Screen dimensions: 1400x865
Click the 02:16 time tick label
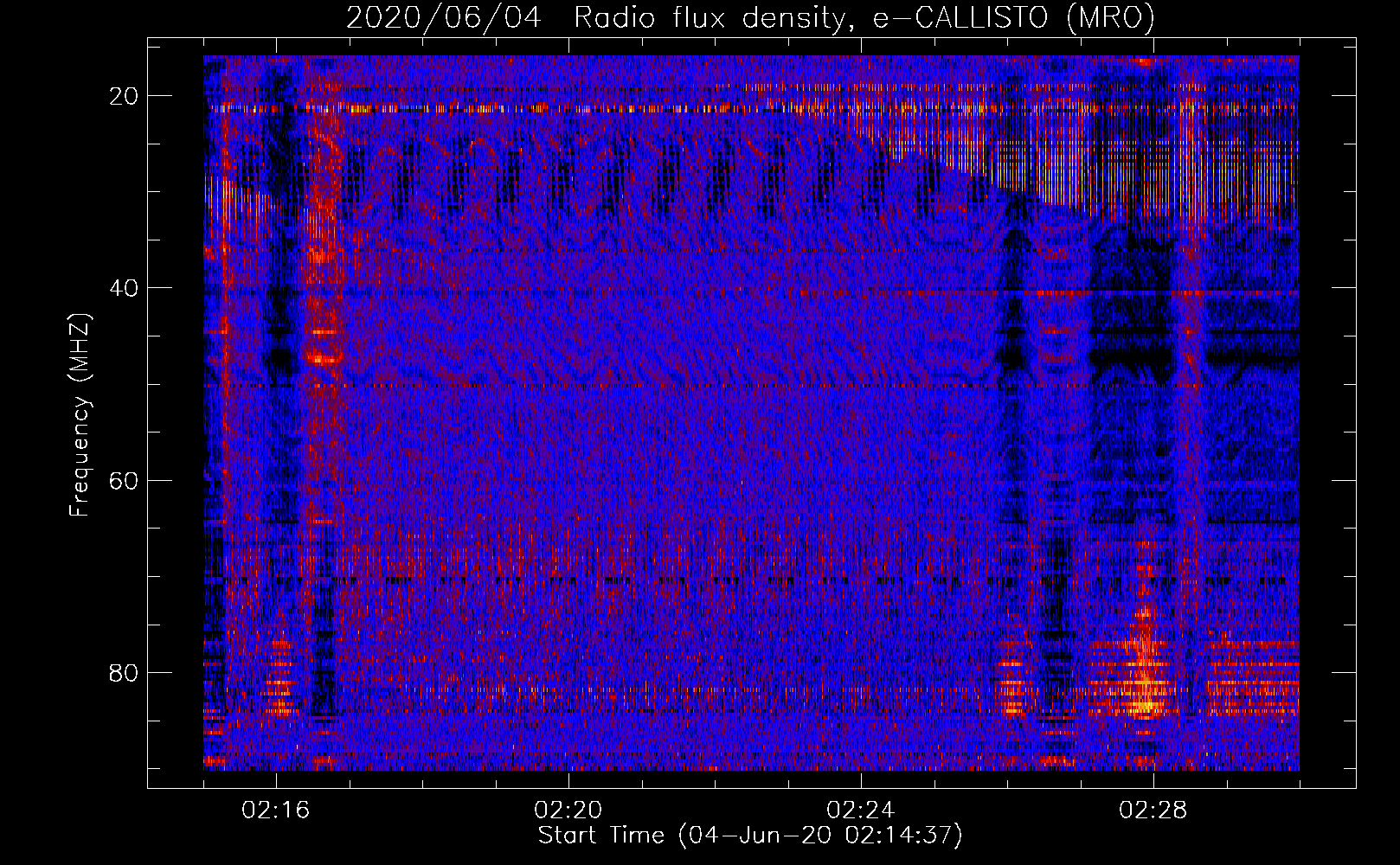point(276,811)
